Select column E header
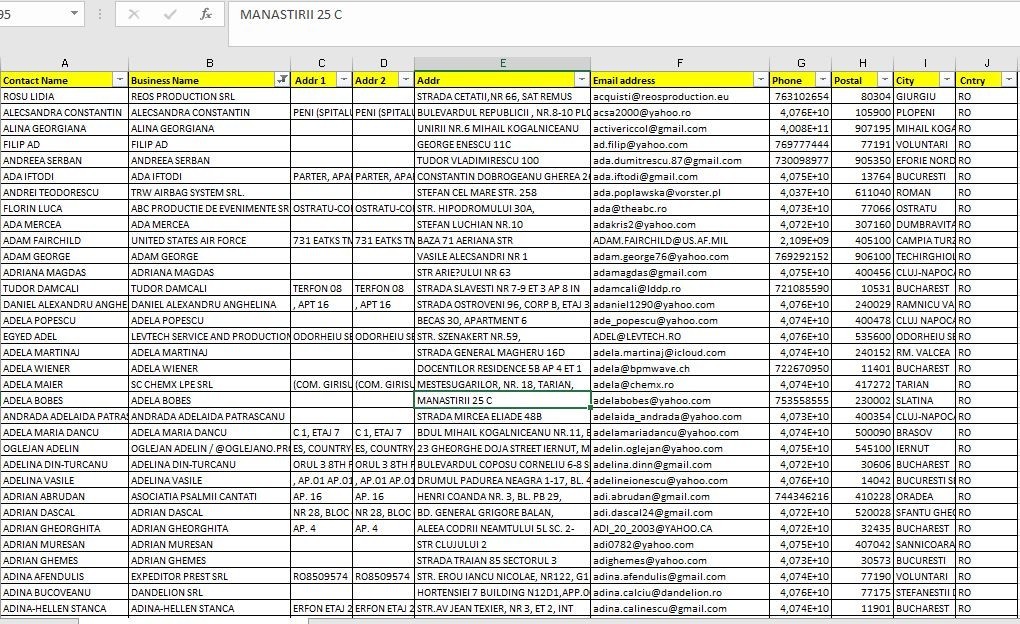This screenshot has width=1020, height=624. tap(502, 63)
